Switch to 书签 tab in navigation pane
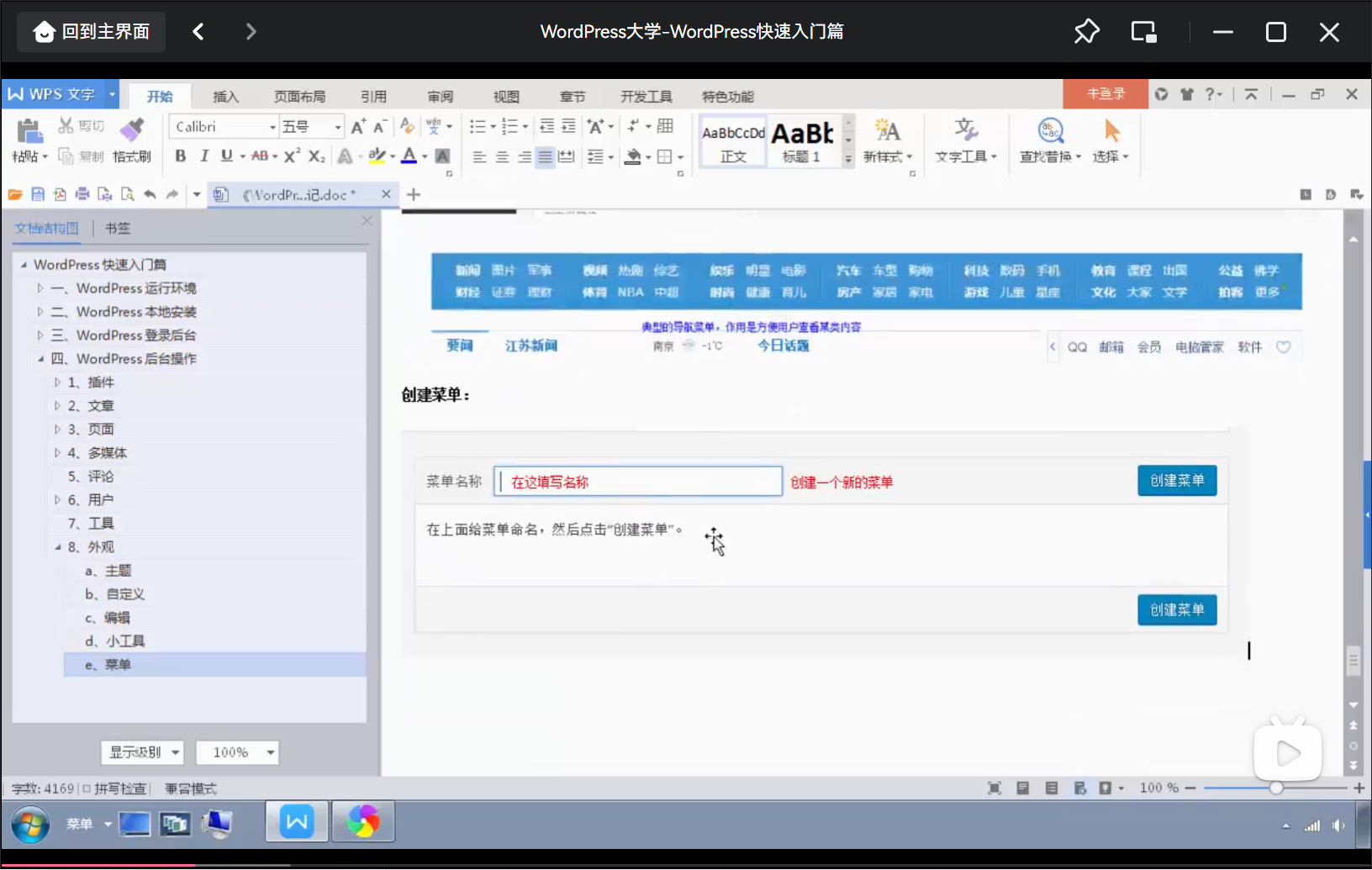 [118, 228]
